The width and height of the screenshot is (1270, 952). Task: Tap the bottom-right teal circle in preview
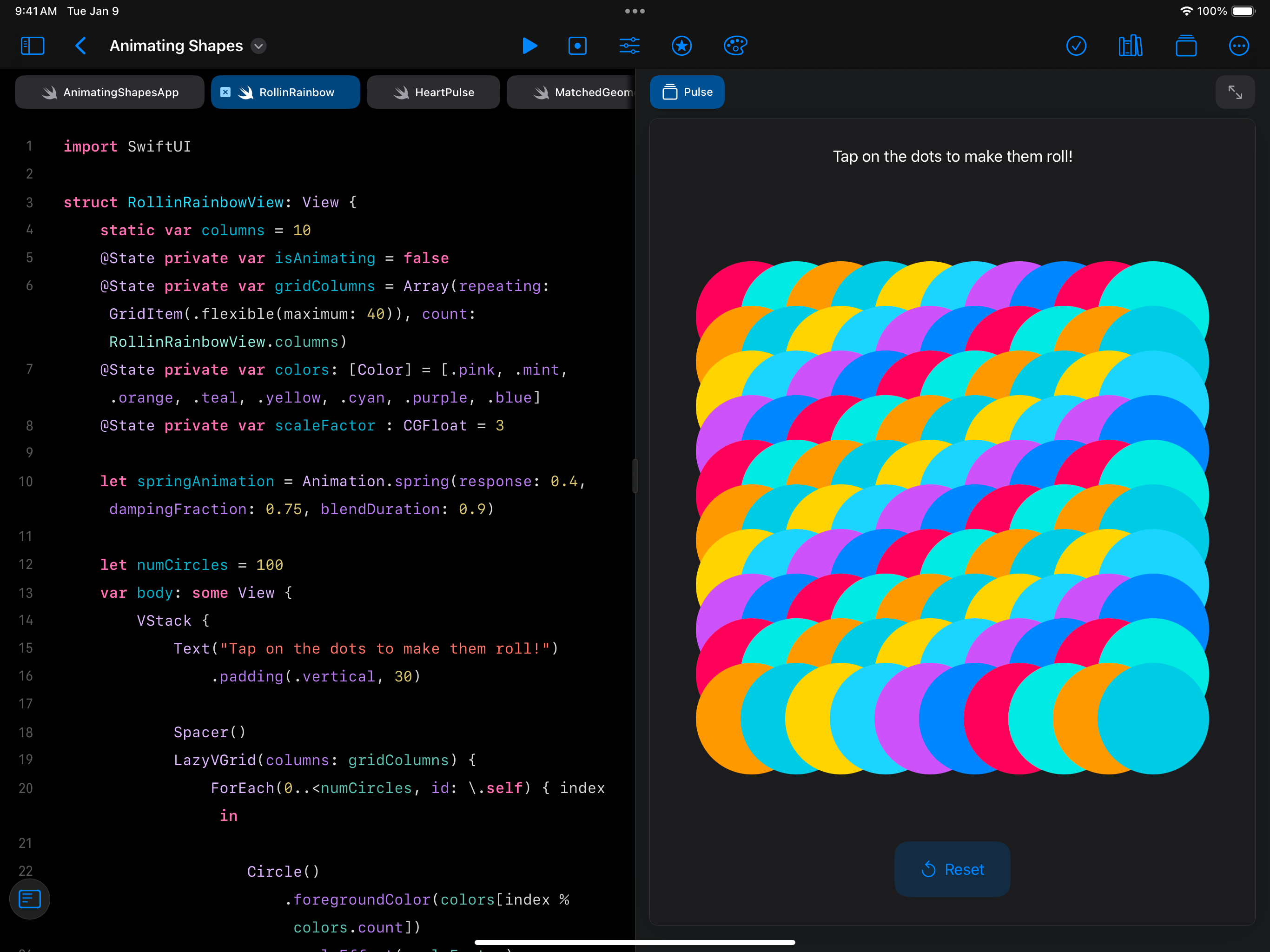click(x=1153, y=719)
